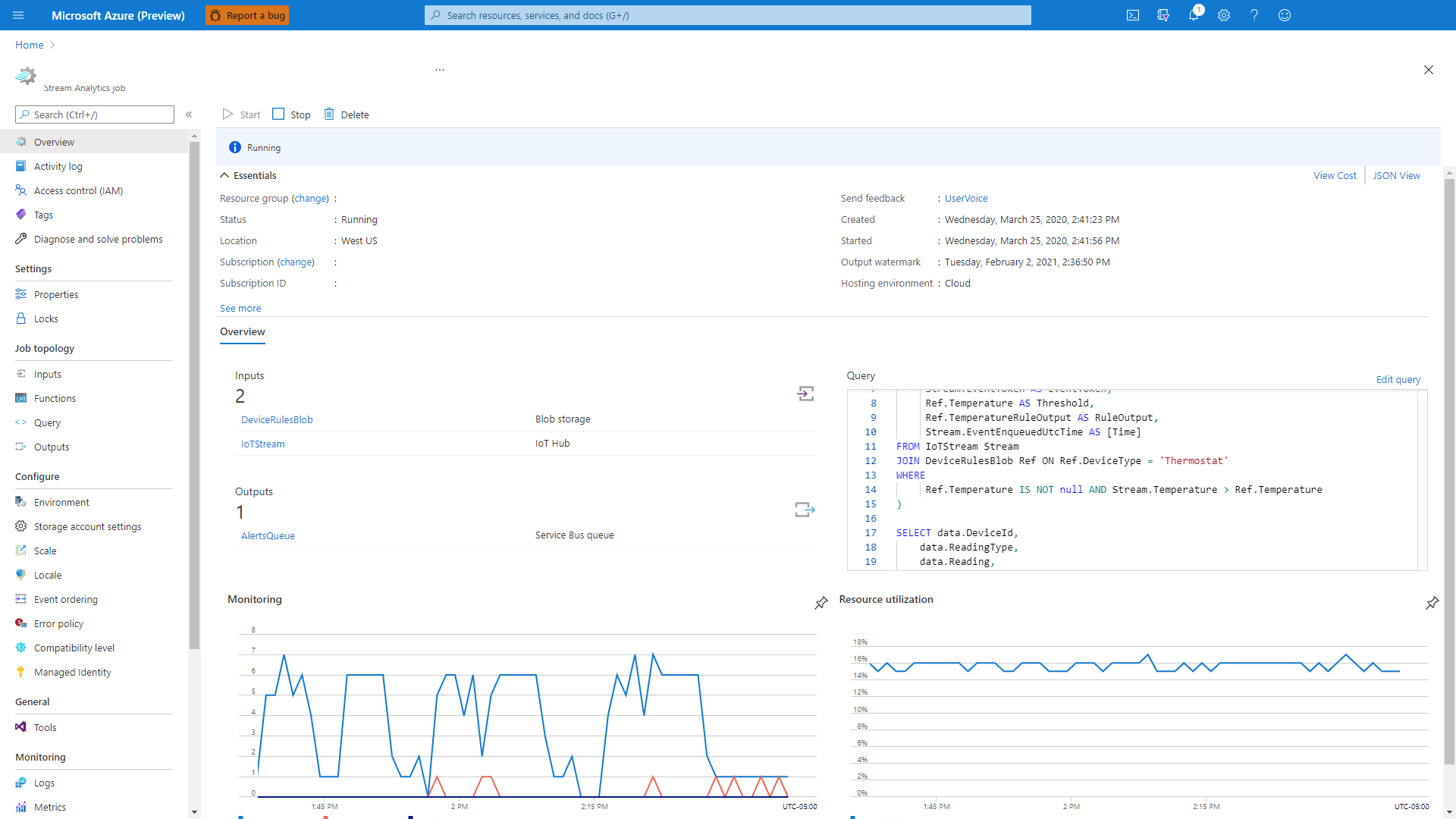Click JSON View link

pos(1397,175)
